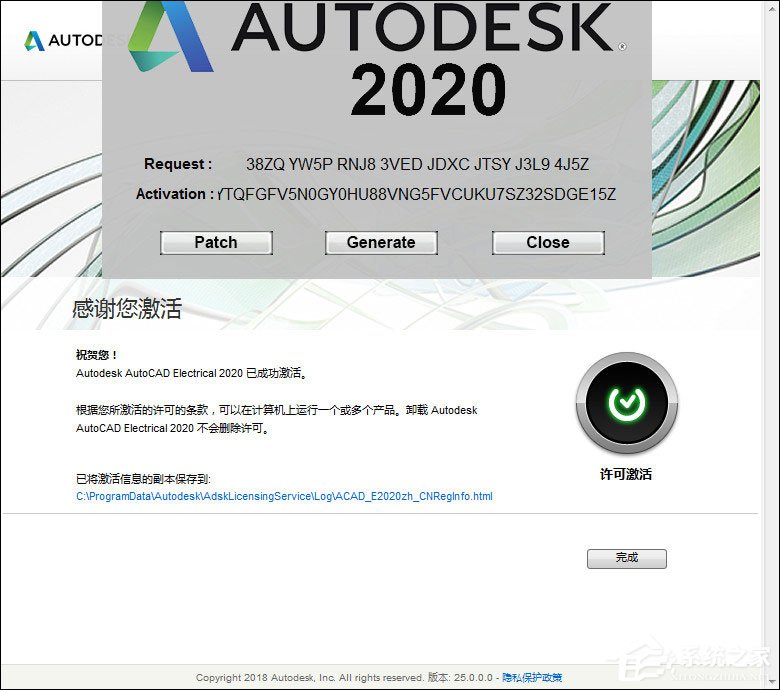Click the Copyright 2018 Autodesk footer text
Viewport: 780px width, 690px height.
click(x=309, y=677)
